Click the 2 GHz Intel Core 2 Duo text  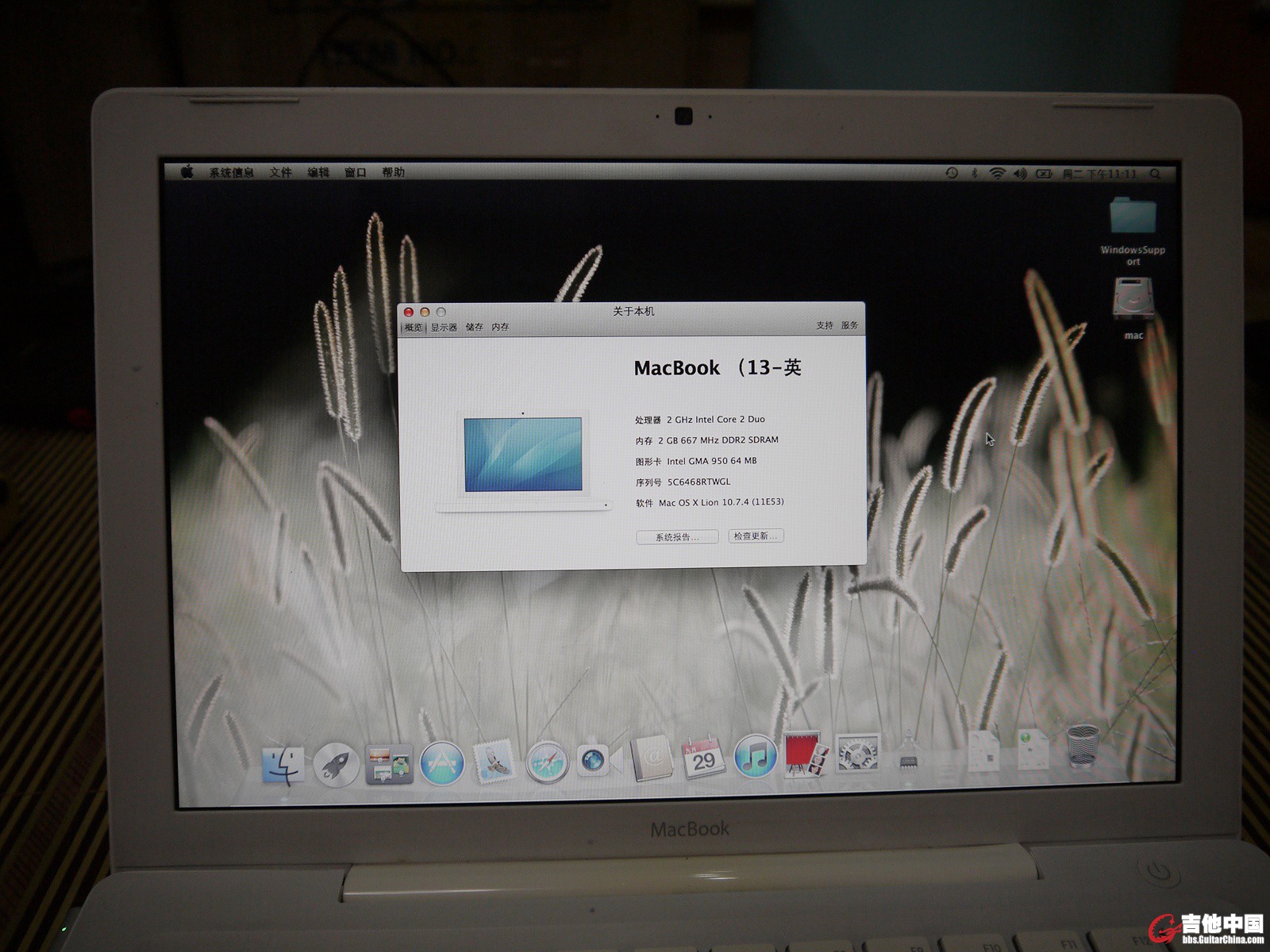[x=715, y=420]
